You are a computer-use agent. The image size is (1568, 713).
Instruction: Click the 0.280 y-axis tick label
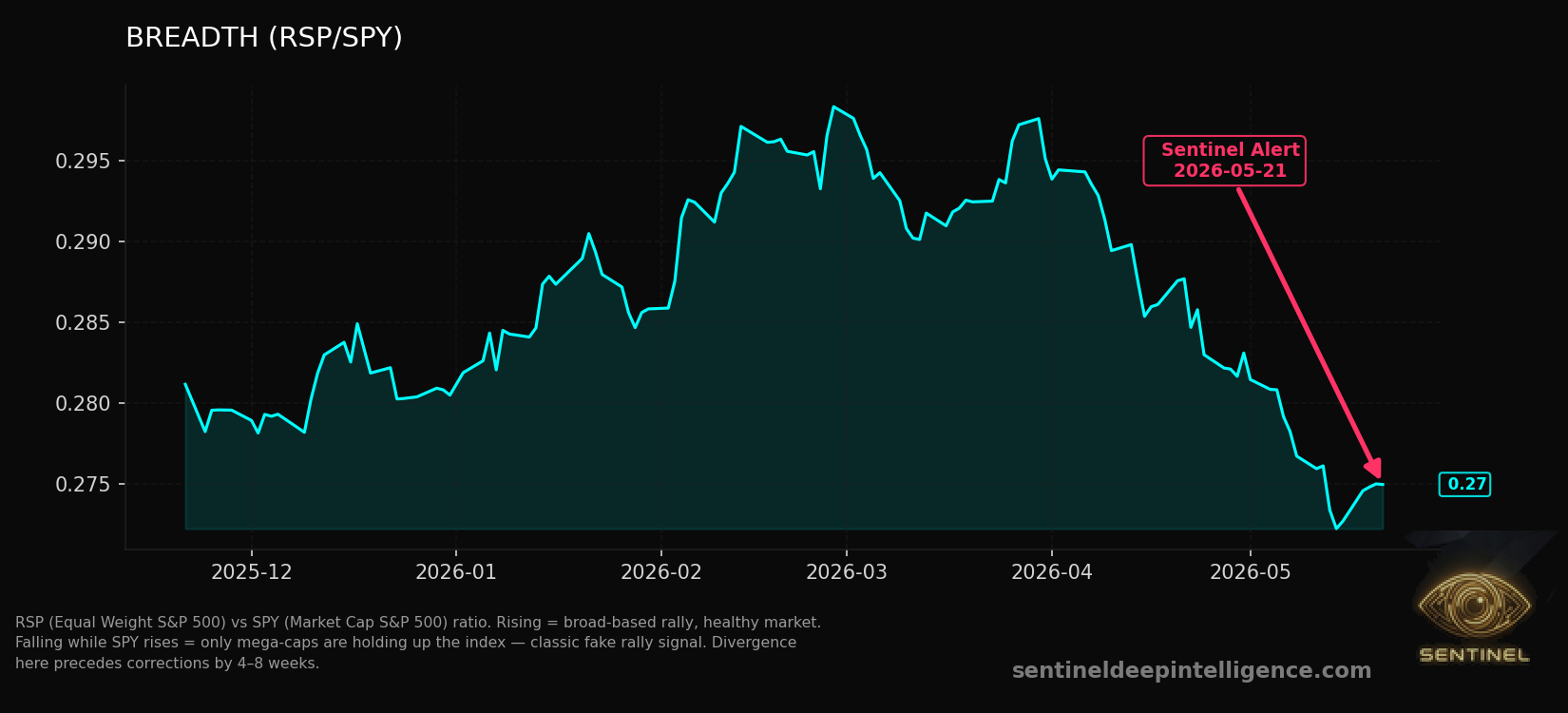84,404
